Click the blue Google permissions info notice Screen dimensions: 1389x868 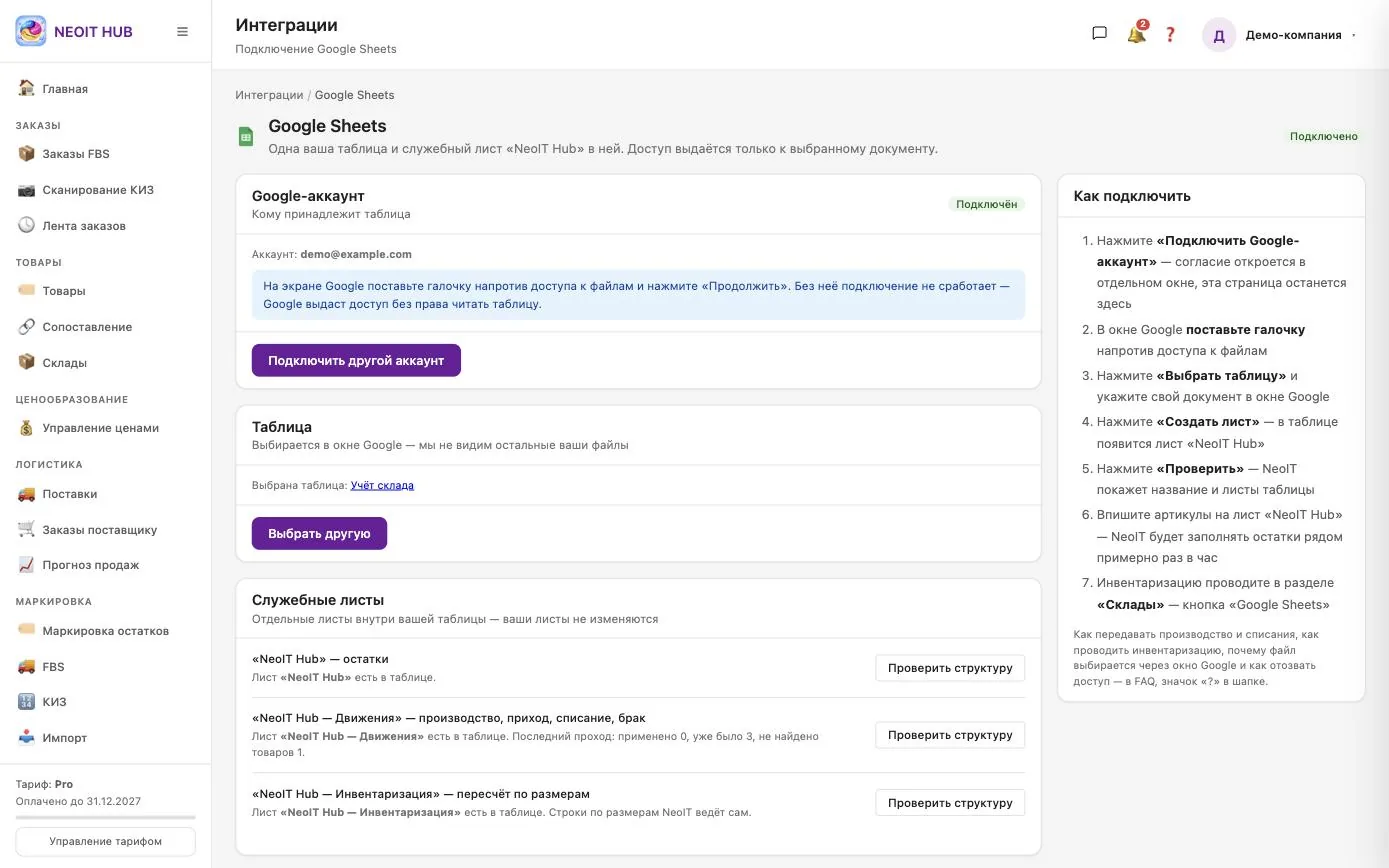click(x=638, y=295)
